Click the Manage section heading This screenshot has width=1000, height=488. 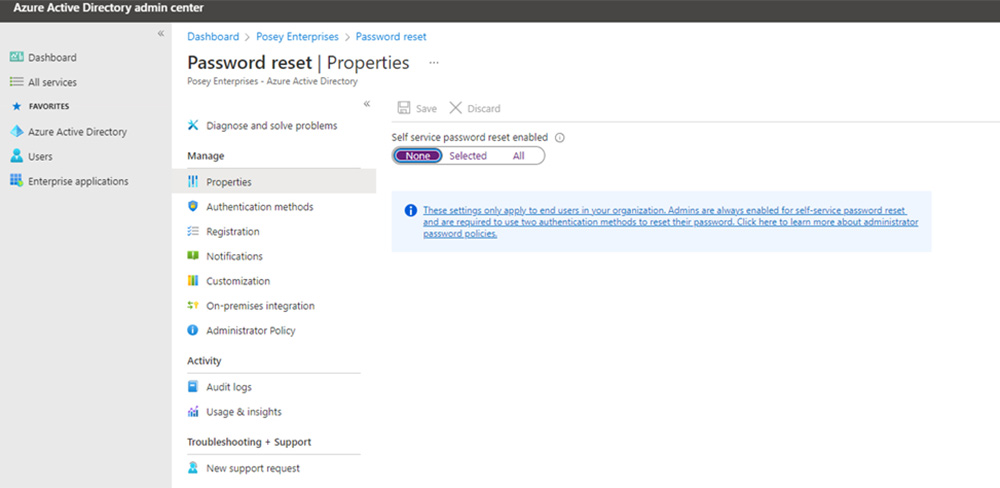pos(205,156)
